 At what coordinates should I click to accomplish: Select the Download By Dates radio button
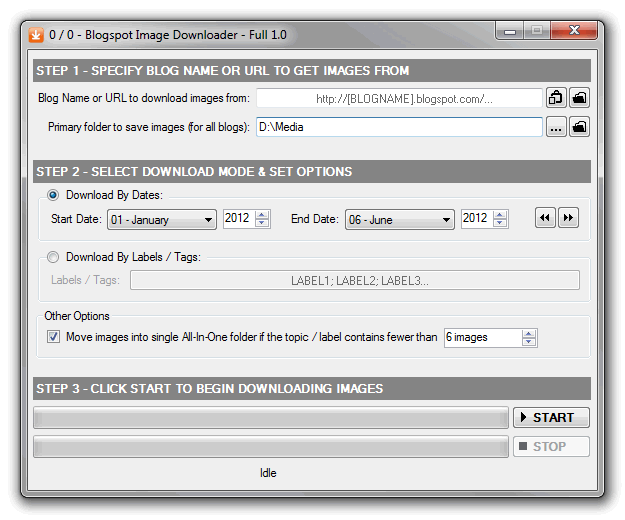(x=53, y=195)
